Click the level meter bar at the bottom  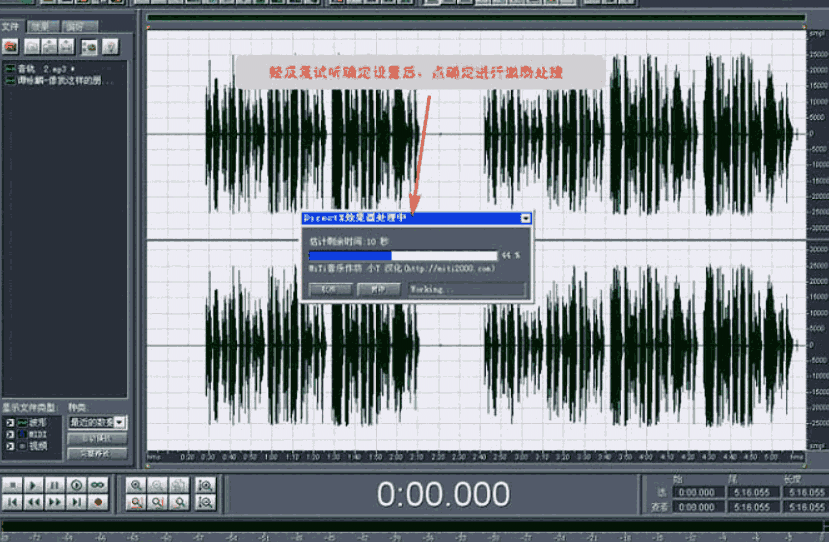[412, 526]
